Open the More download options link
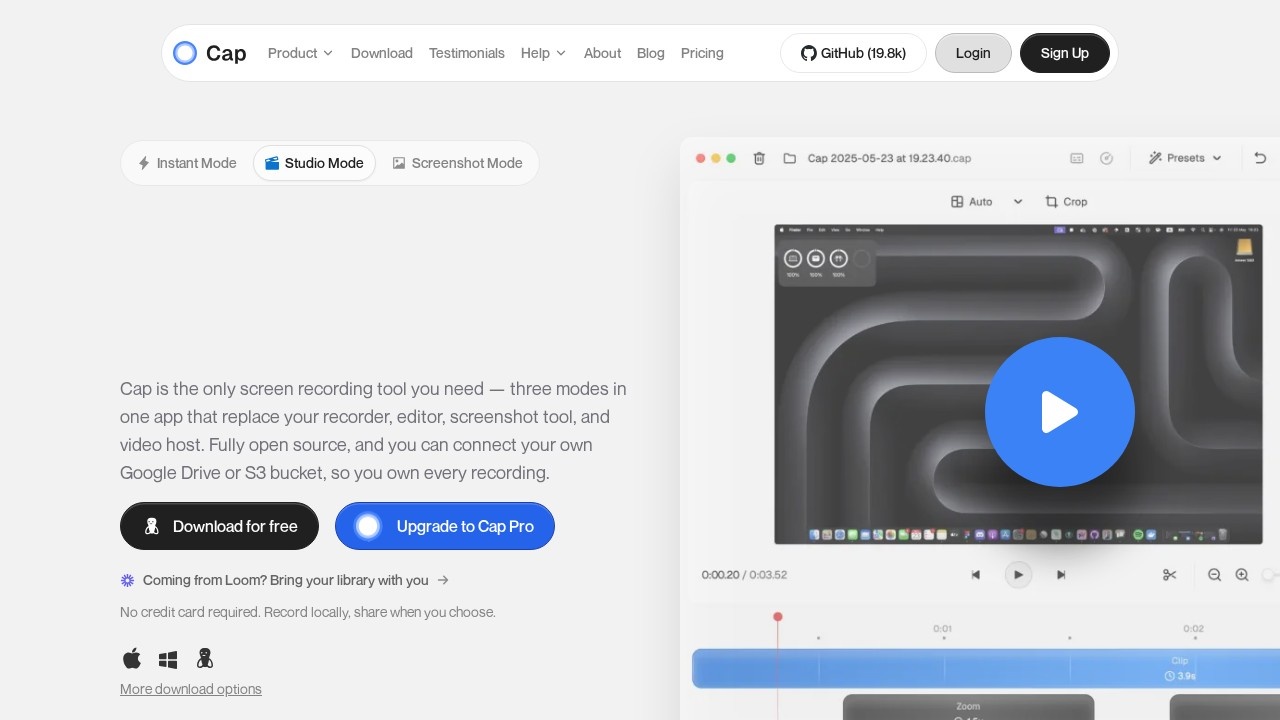Image resolution: width=1280 pixels, height=720 pixels. [x=191, y=689]
